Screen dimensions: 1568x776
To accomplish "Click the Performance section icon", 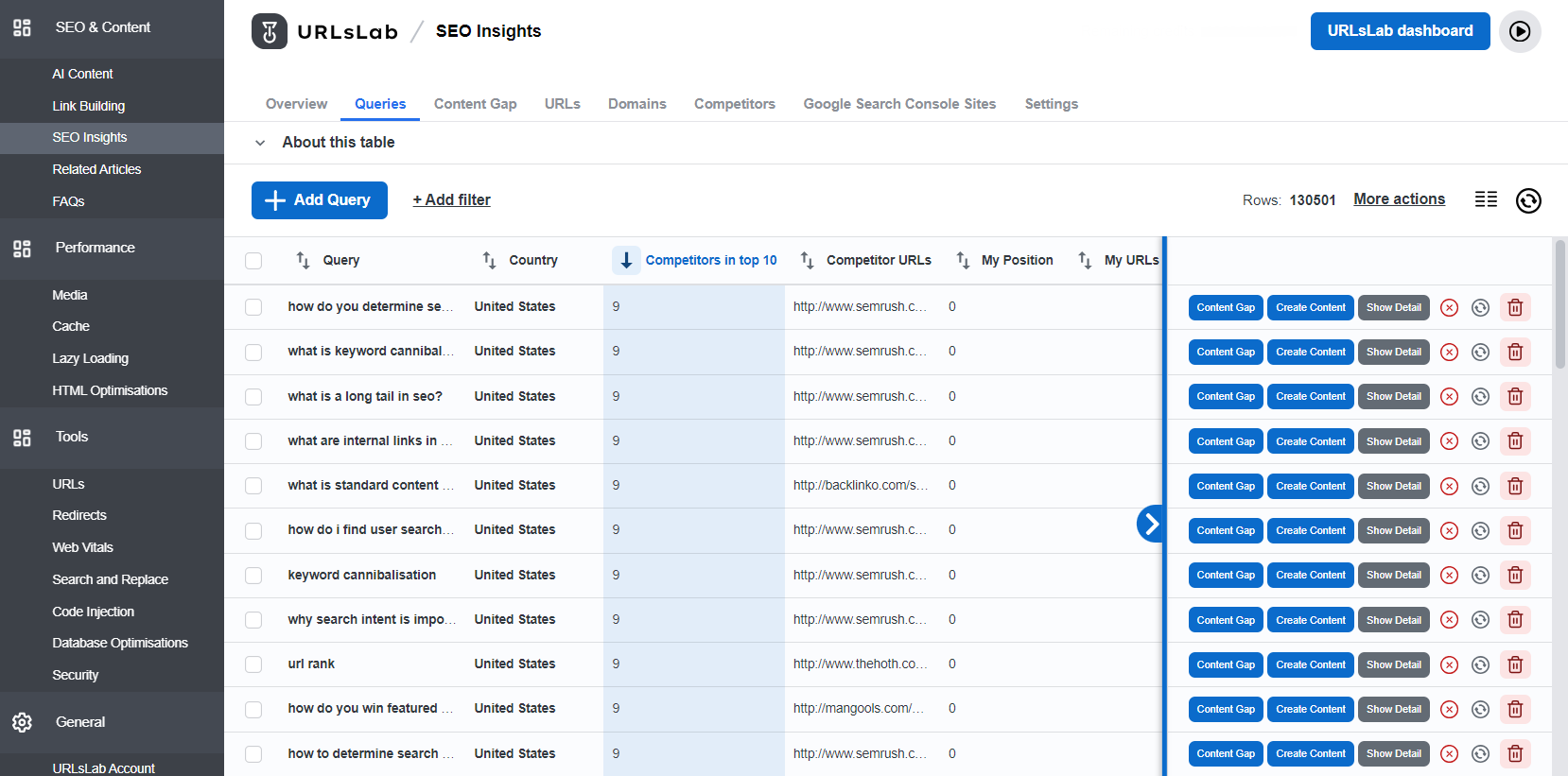I will click(x=22, y=249).
